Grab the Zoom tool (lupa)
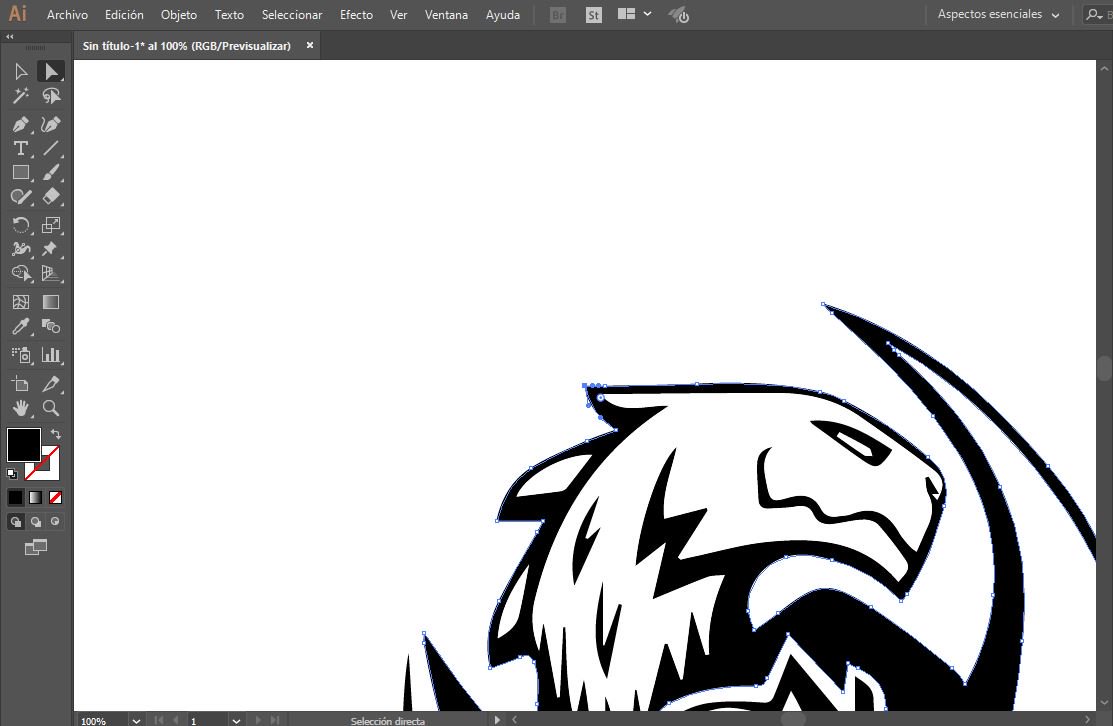1113x726 pixels. pyautogui.click(x=52, y=408)
